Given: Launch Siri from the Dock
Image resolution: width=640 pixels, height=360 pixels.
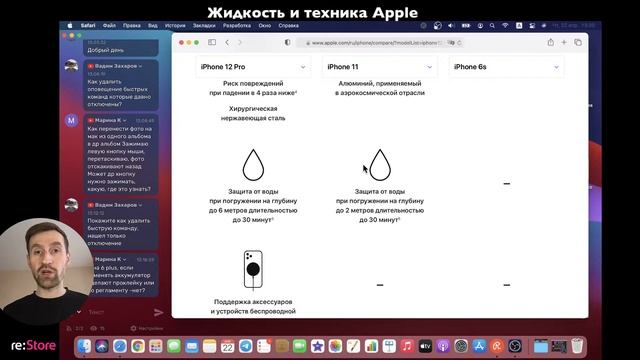Looking at the screenshot, I should tap(102, 346).
